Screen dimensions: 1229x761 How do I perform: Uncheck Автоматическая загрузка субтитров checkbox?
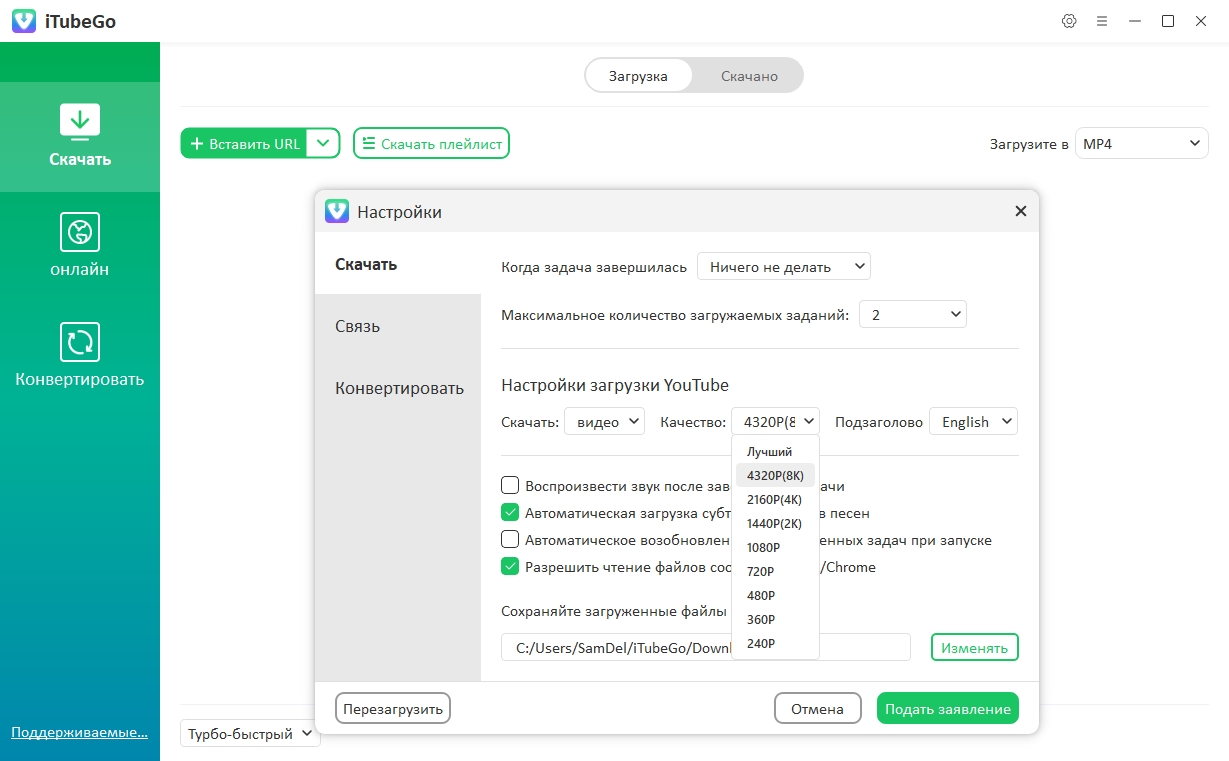[x=510, y=513]
